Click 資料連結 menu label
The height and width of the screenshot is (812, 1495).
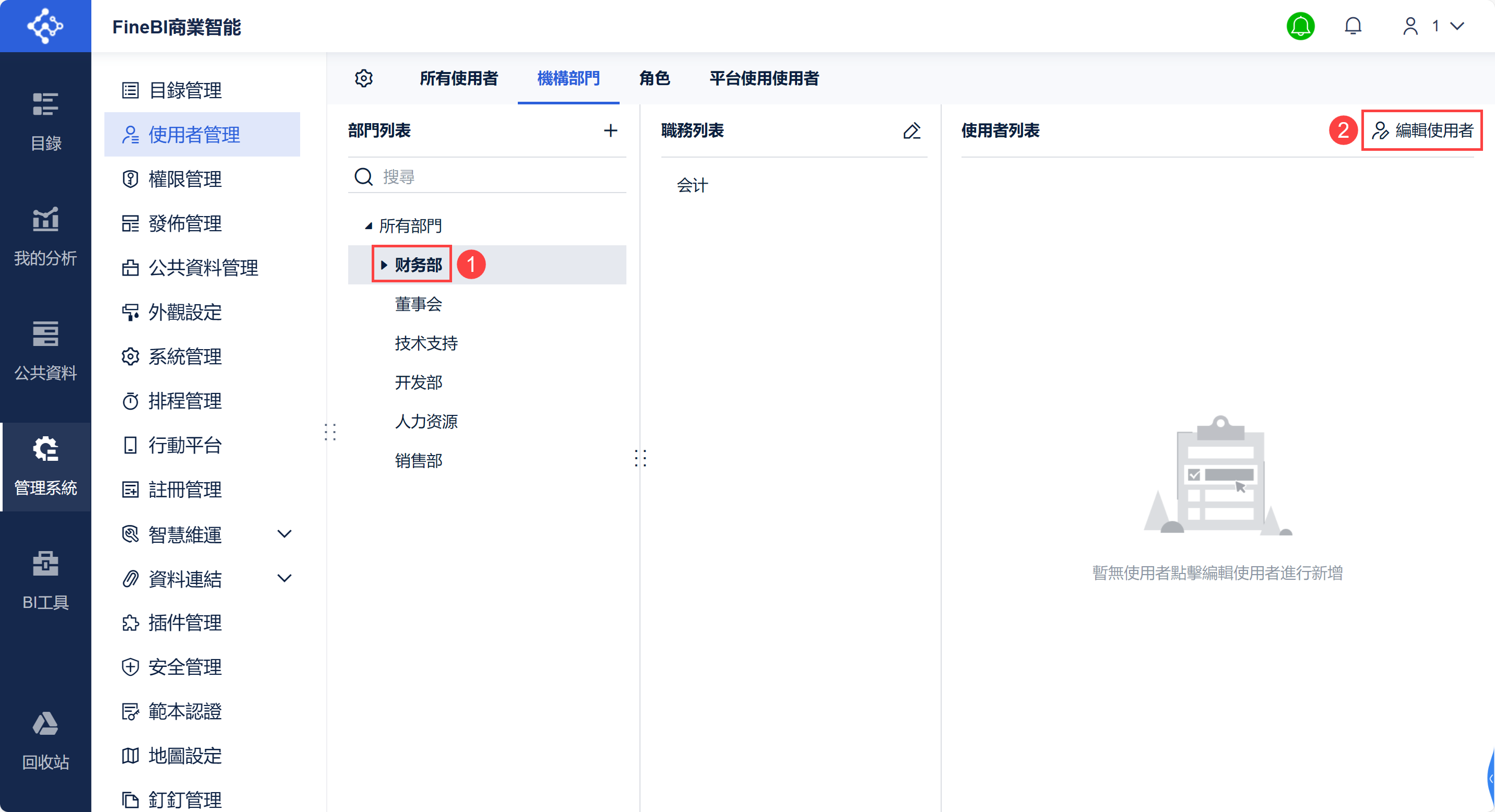pos(185,578)
